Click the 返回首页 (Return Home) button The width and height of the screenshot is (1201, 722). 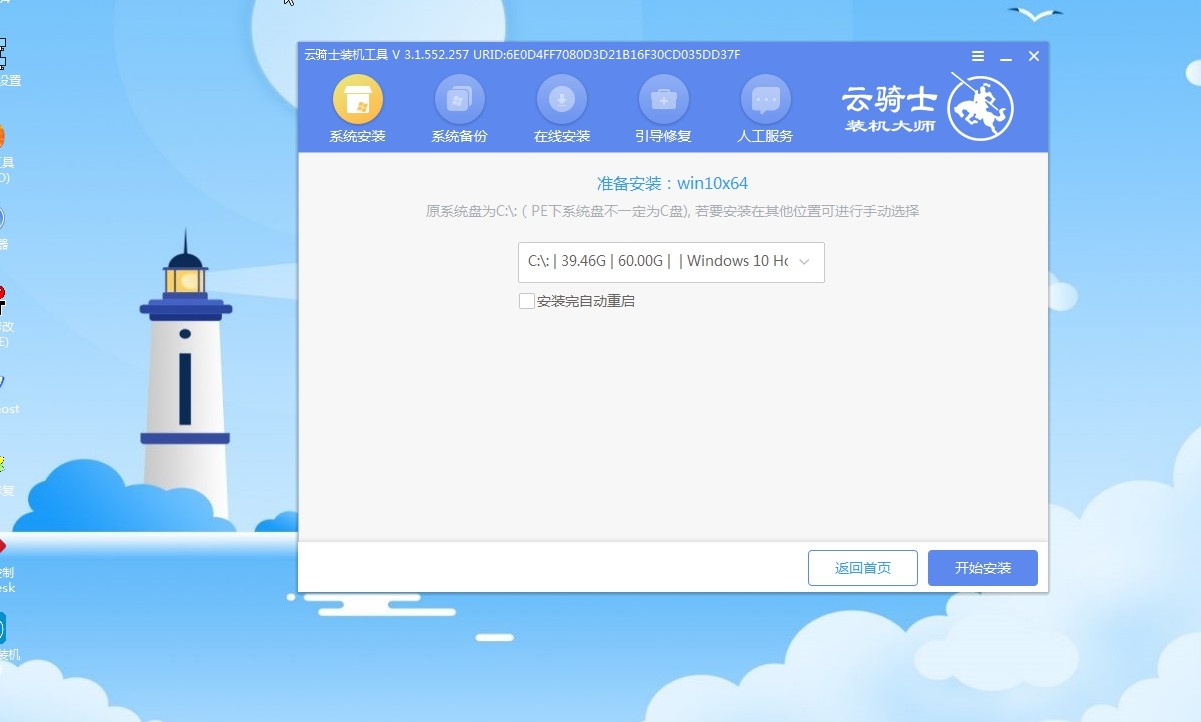(863, 568)
